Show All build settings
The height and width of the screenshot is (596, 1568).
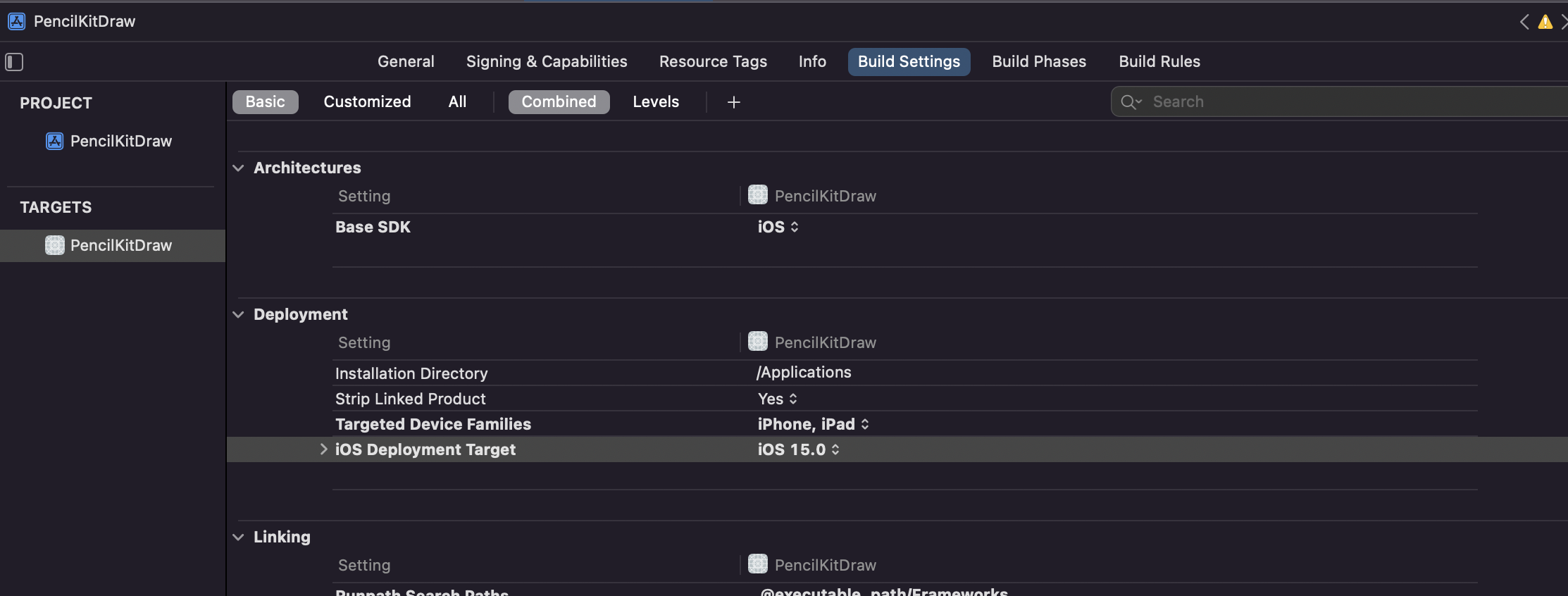(457, 101)
